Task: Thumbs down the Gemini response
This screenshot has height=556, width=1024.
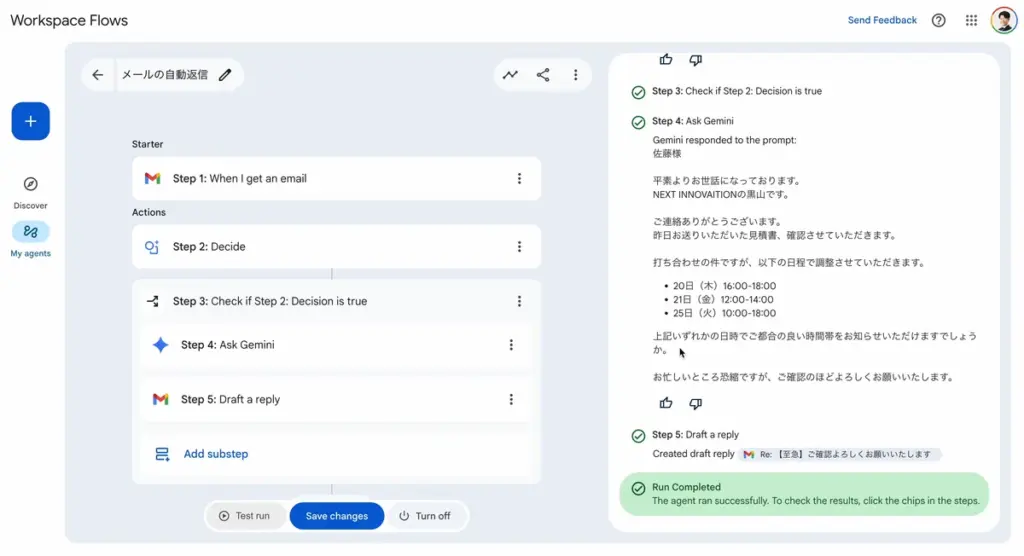Action: (696, 403)
